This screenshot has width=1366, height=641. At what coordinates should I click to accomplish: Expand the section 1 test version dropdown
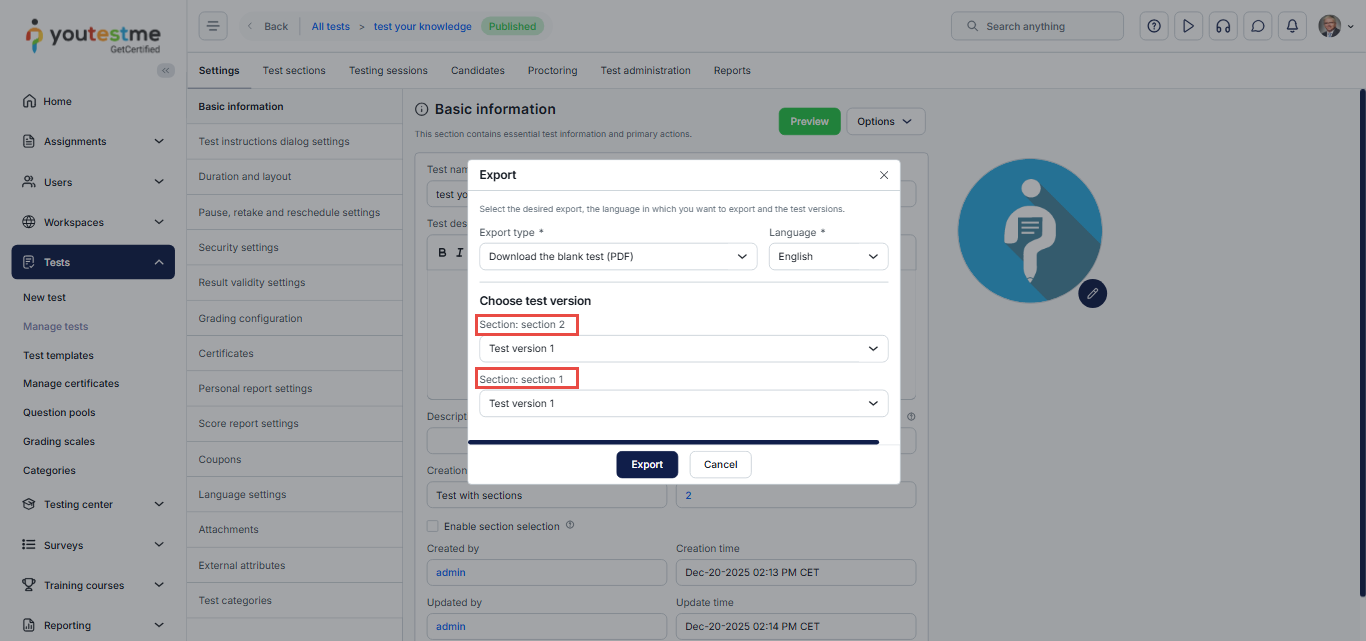[x=683, y=403]
